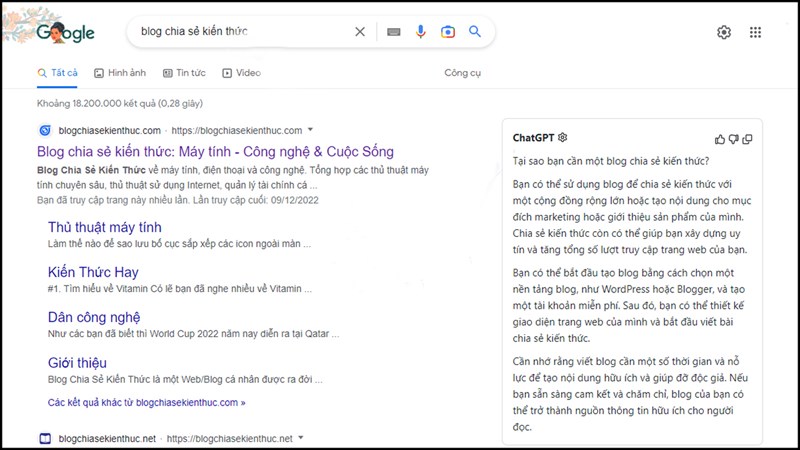Switch to the Video tab
The height and width of the screenshot is (450, 800).
[x=241, y=73]
